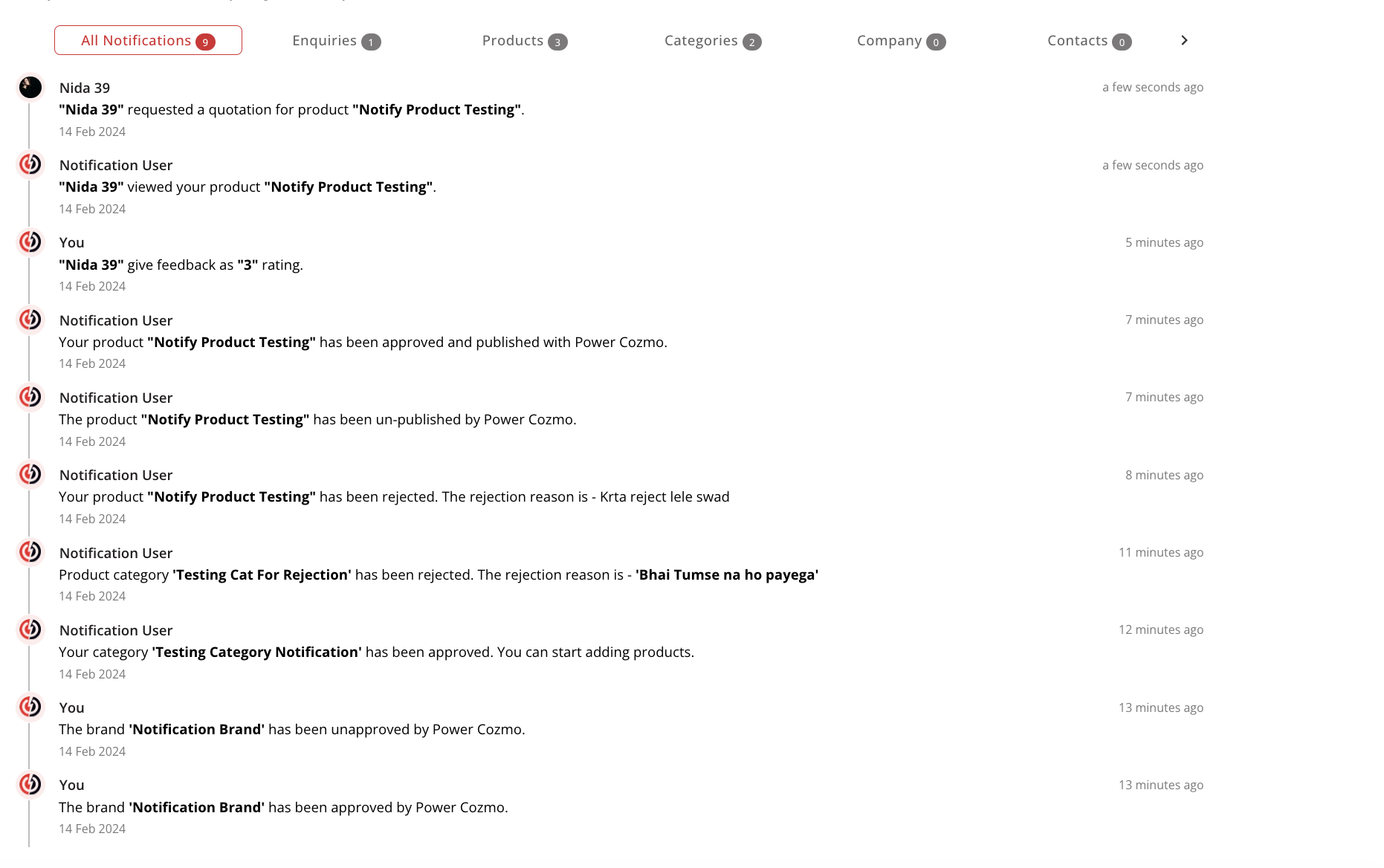Click the Krta reject lele swad rejection notification
1384x868 pixels.
pyautogui.click(x=394, y=497)
